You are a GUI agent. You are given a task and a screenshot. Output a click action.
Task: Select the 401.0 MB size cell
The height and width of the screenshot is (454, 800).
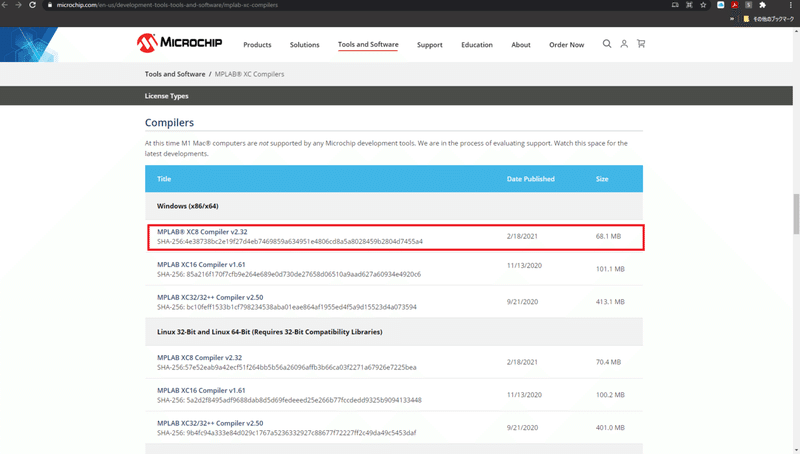610,427
